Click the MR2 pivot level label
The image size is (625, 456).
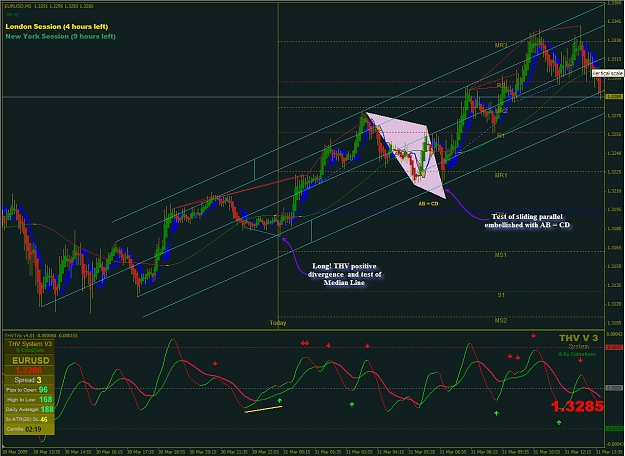pyautogui.click(x=501, y=110)
